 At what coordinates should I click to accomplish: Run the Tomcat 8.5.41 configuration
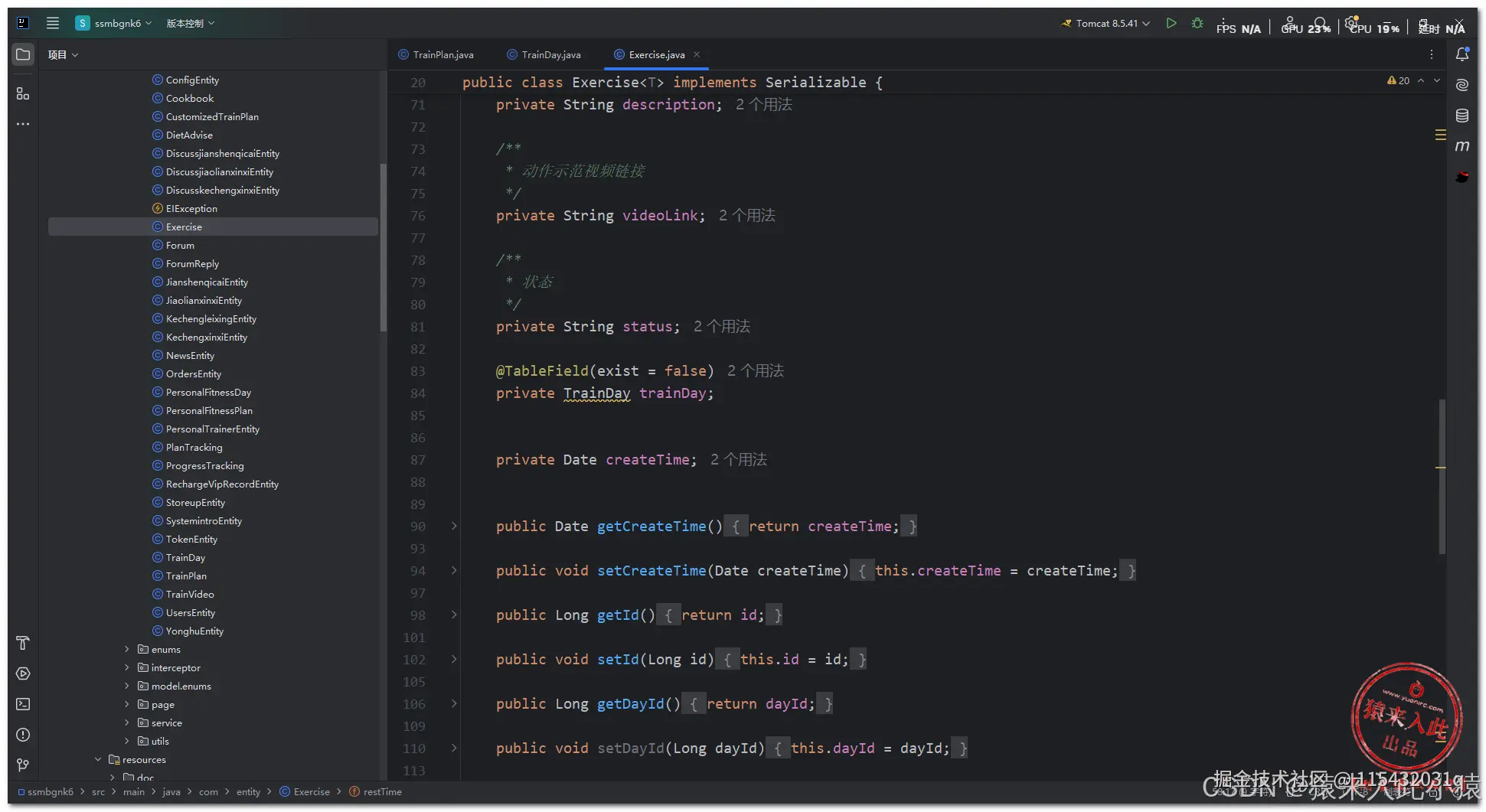(x=1171, y=23)
